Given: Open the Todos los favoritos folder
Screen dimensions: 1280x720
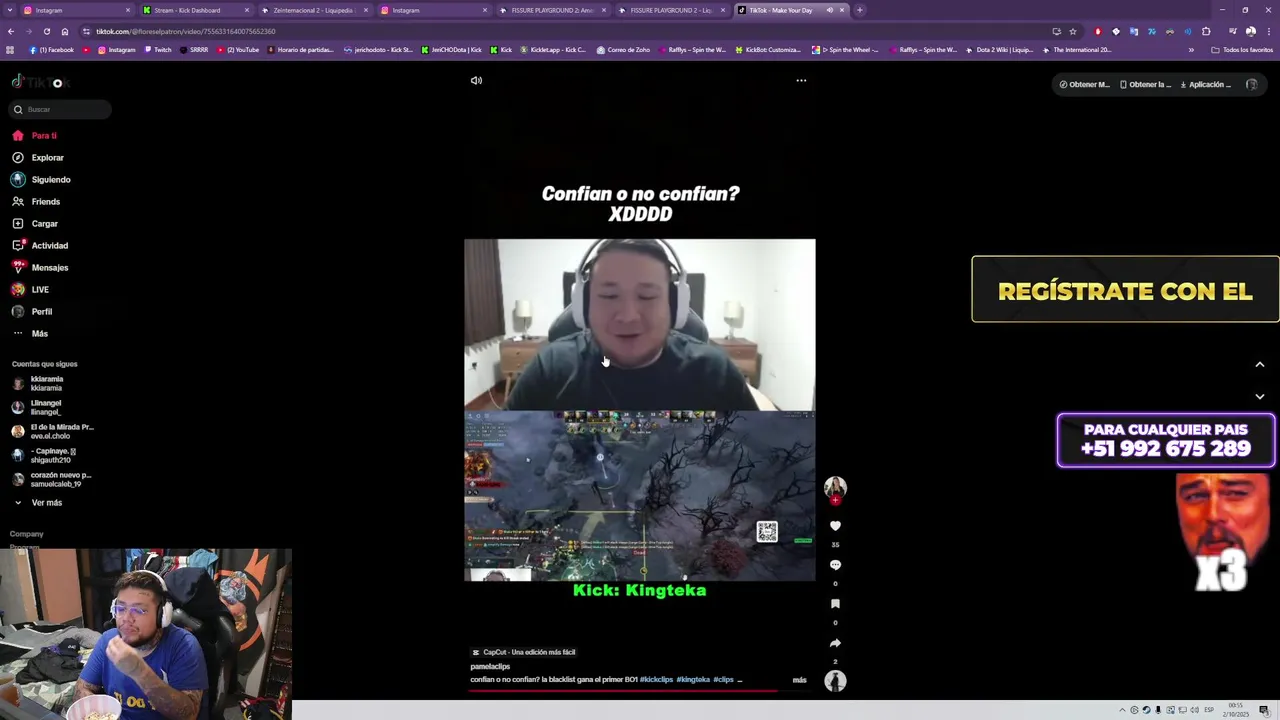Looking at the screenshot, I should click(x=1242, y=50).
